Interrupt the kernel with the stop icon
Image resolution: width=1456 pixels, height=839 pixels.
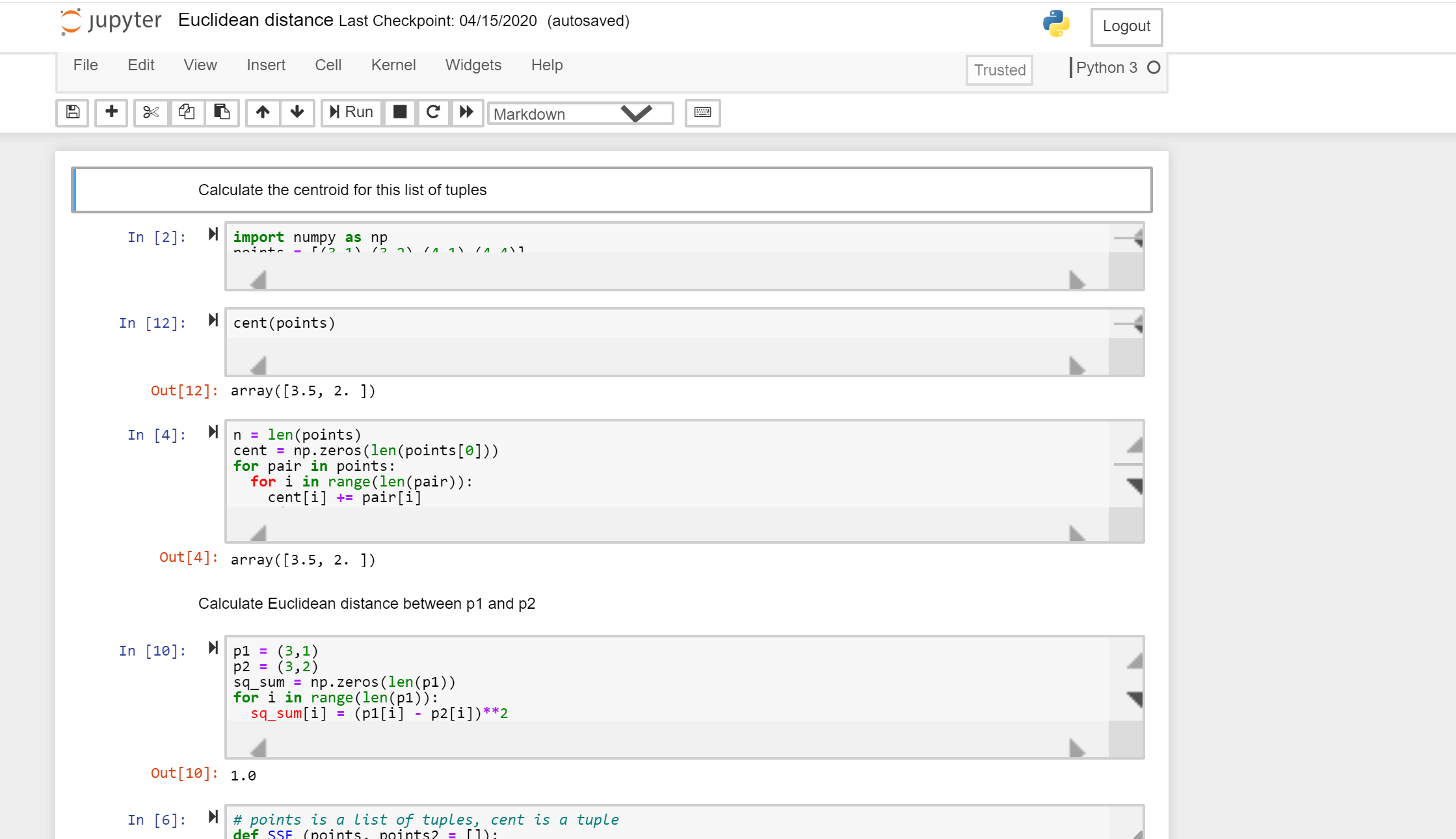pos(400,113)
